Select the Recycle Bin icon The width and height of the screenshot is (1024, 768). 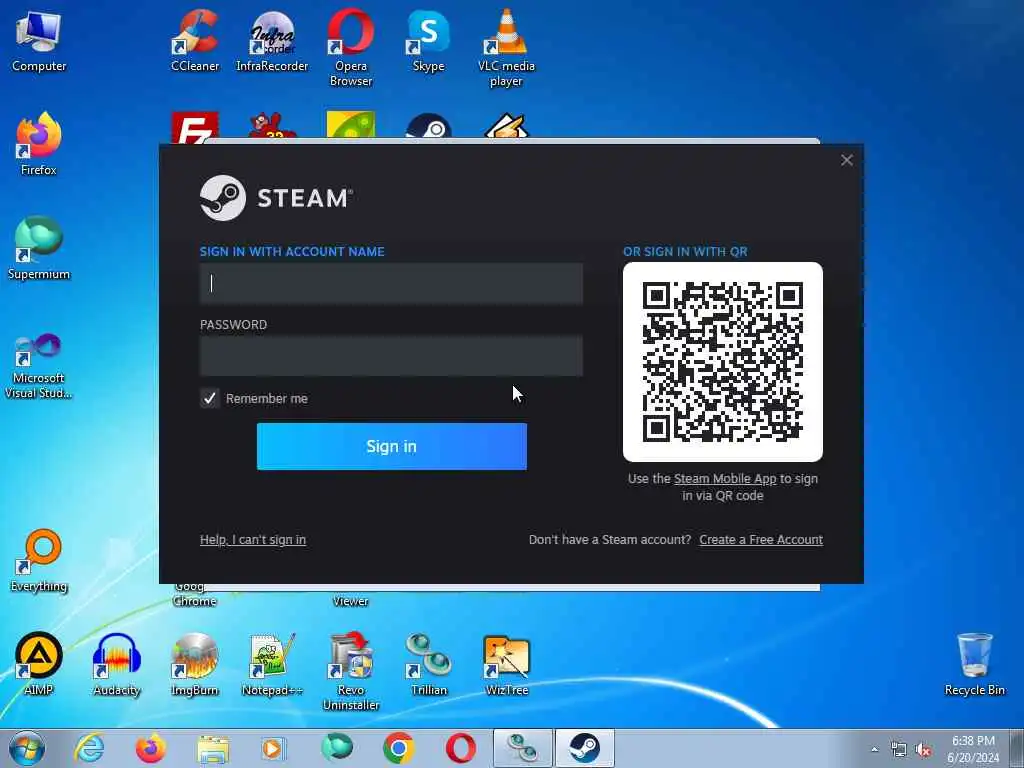(x=975, y=664)
